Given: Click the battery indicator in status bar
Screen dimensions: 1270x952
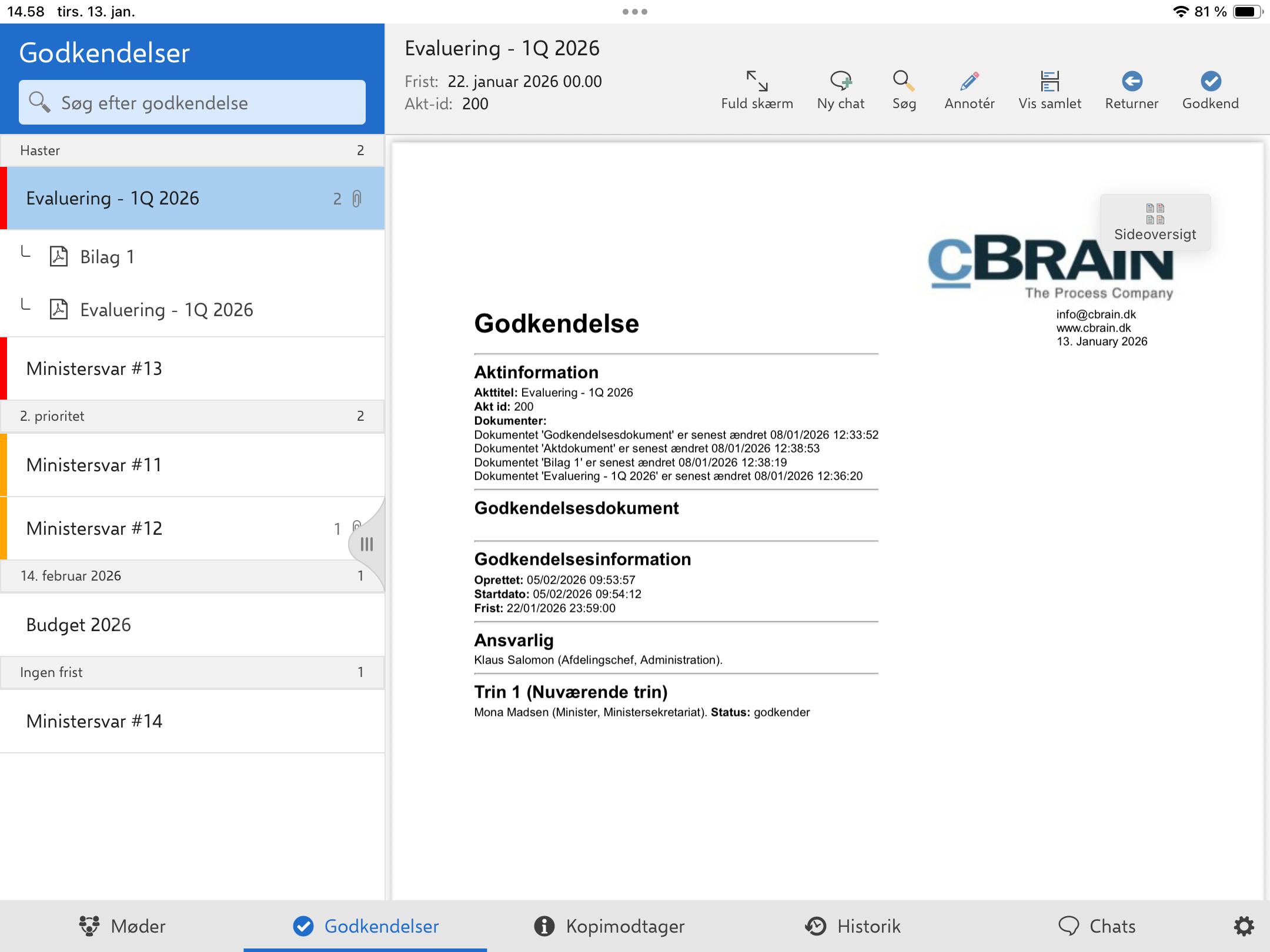Looking at the screenshot, I should tap(1248, 12).
